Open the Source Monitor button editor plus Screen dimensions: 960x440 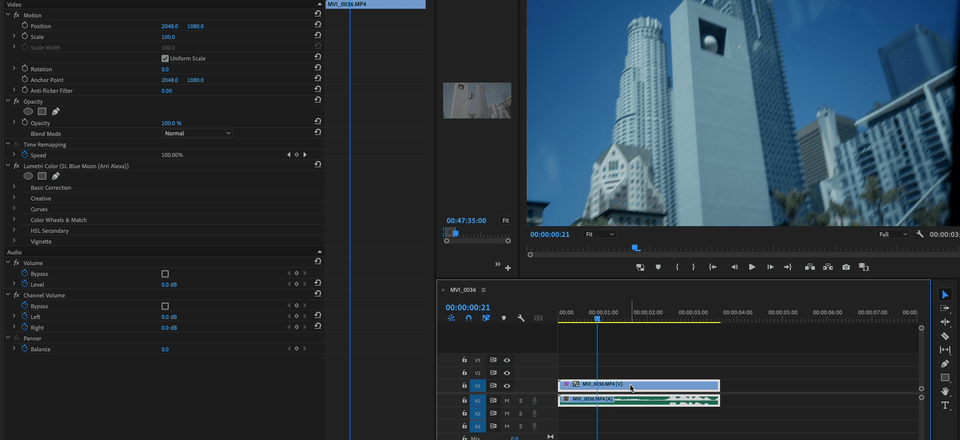pos(508,268)
